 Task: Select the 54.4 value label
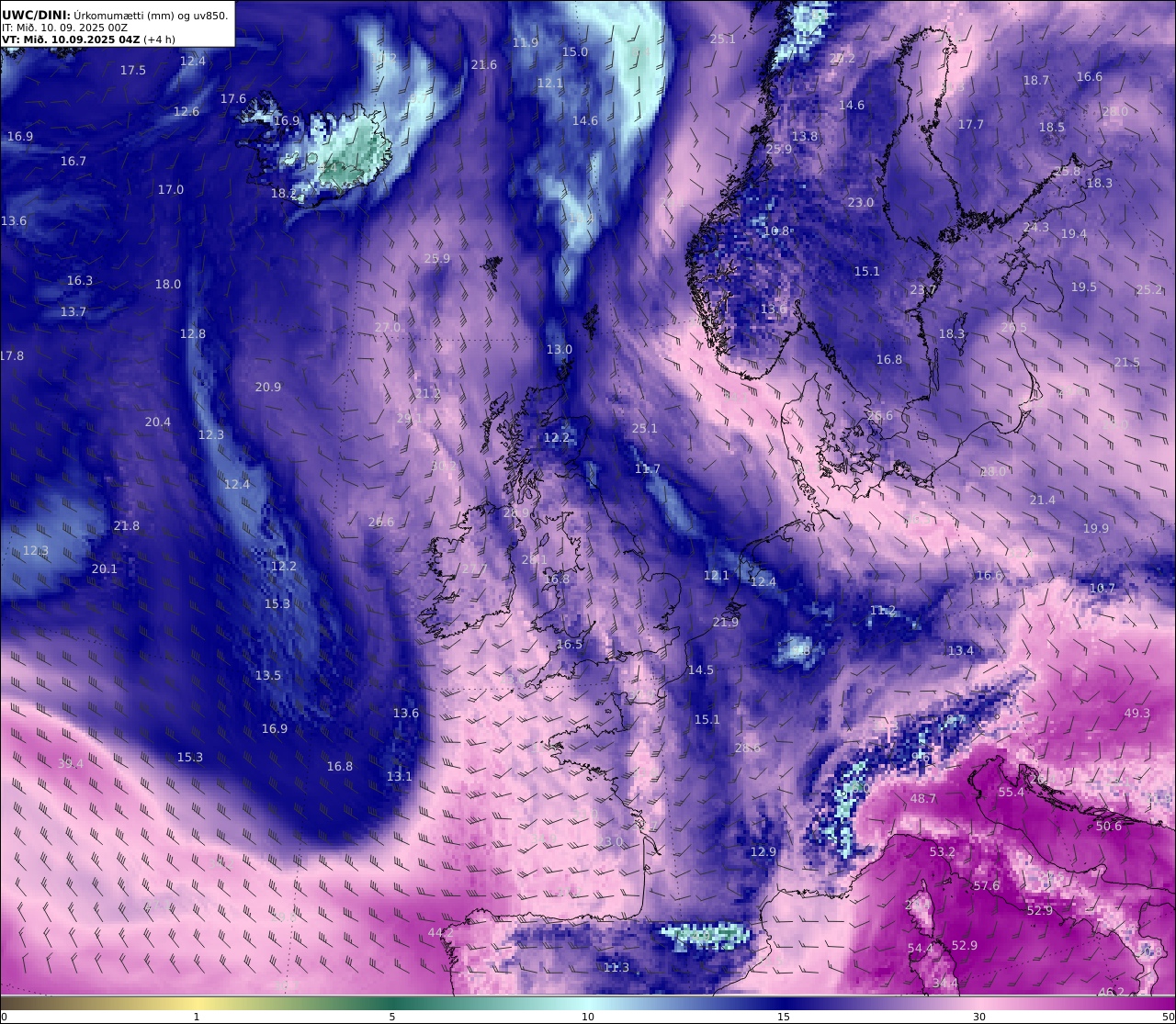[x=921, y=949]
